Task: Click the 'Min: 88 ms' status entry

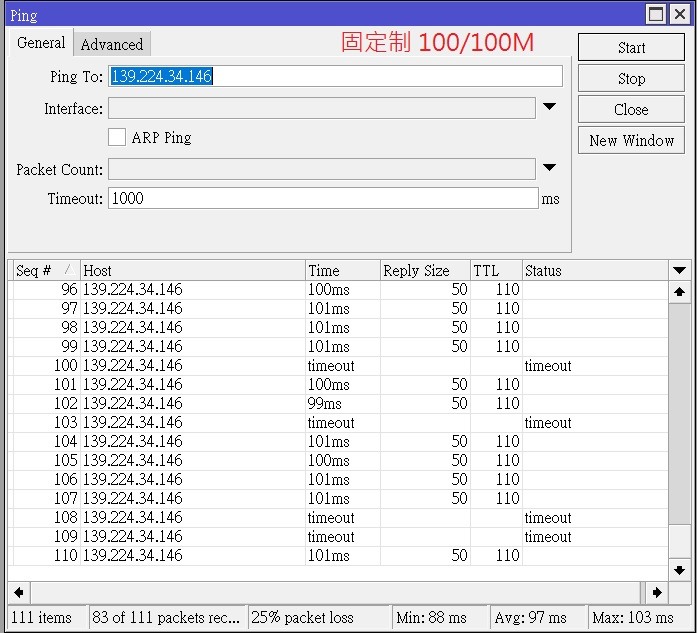Action: [441, 617]
